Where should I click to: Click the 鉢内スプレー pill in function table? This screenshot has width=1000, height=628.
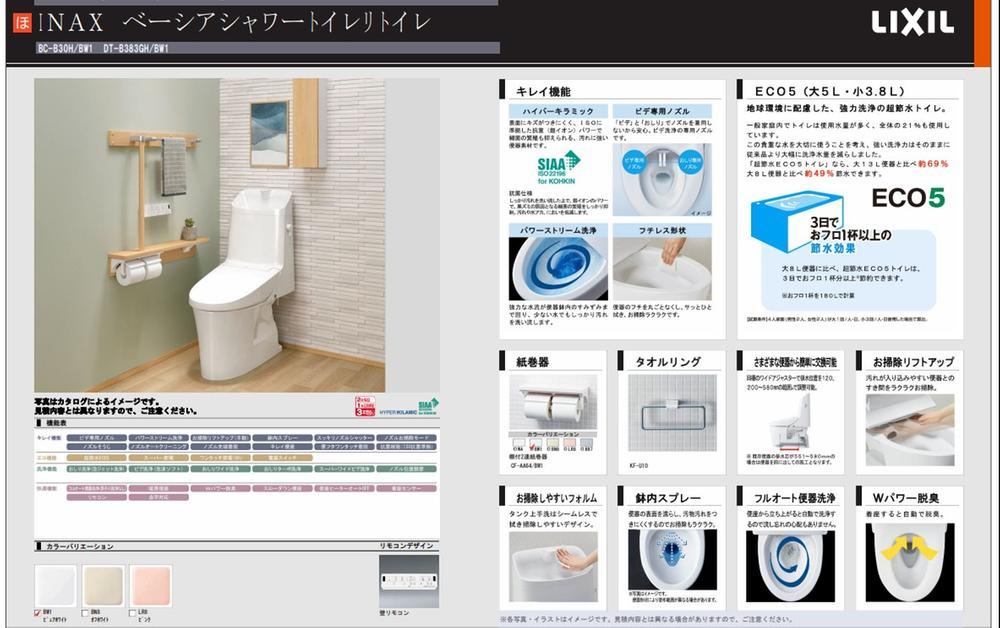[282, 438]
